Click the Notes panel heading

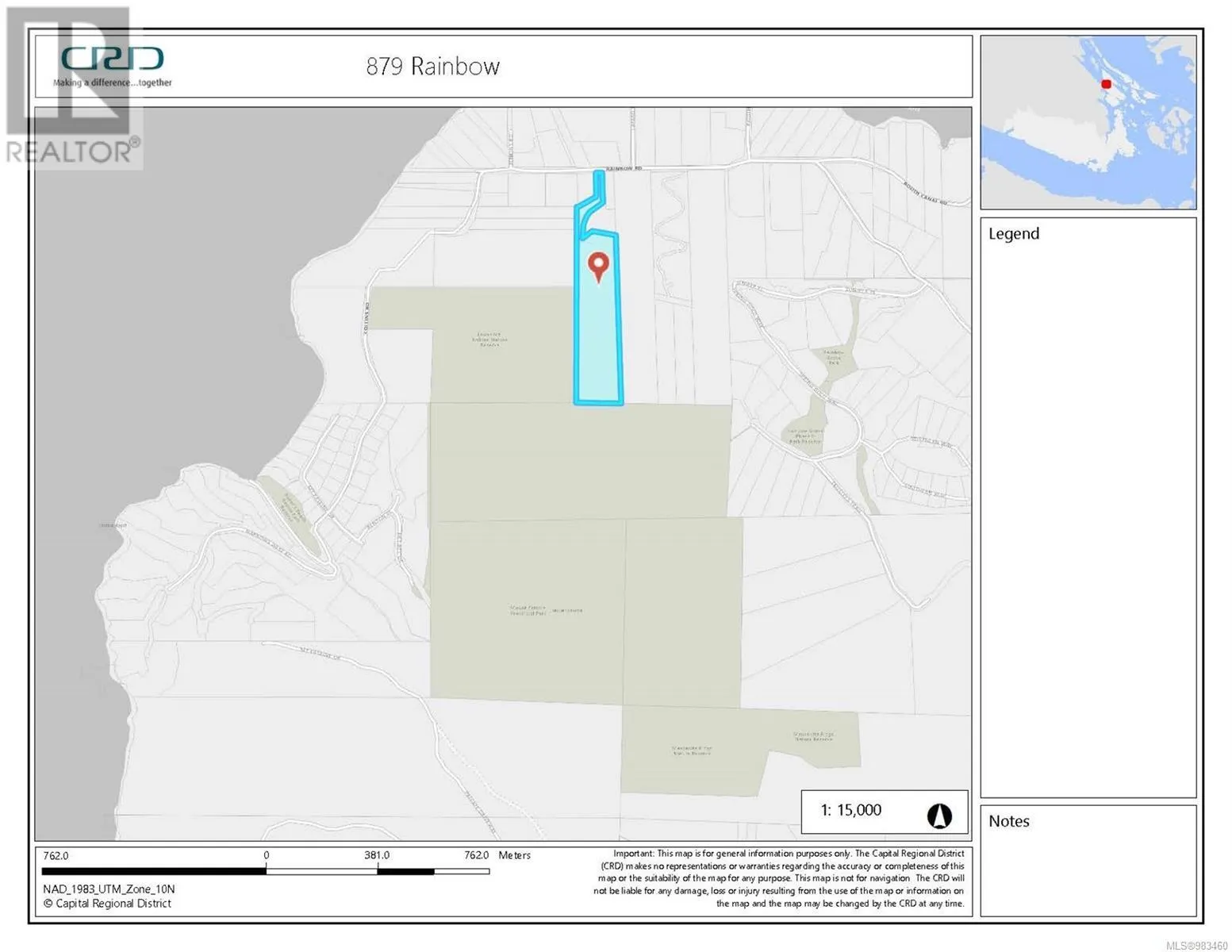pyautogui.click(x=1008, y=821)
